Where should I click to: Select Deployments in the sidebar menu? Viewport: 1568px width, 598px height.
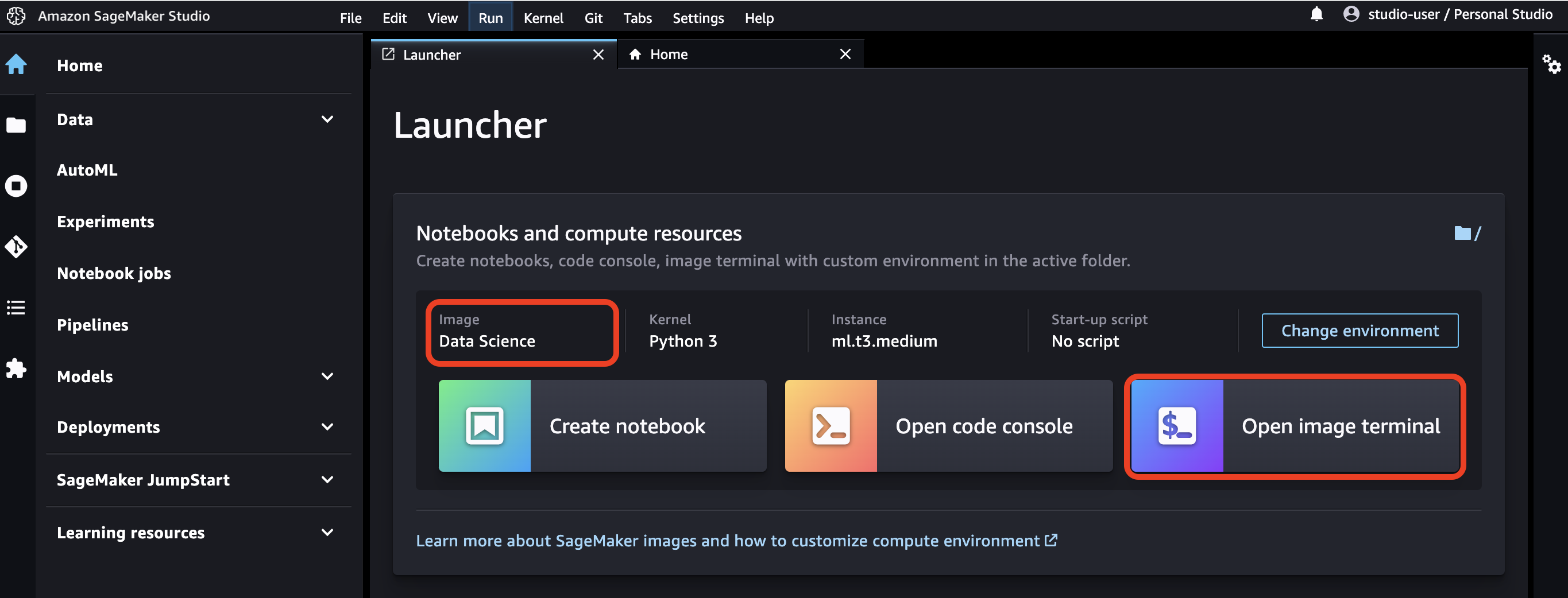click(109, 427)
